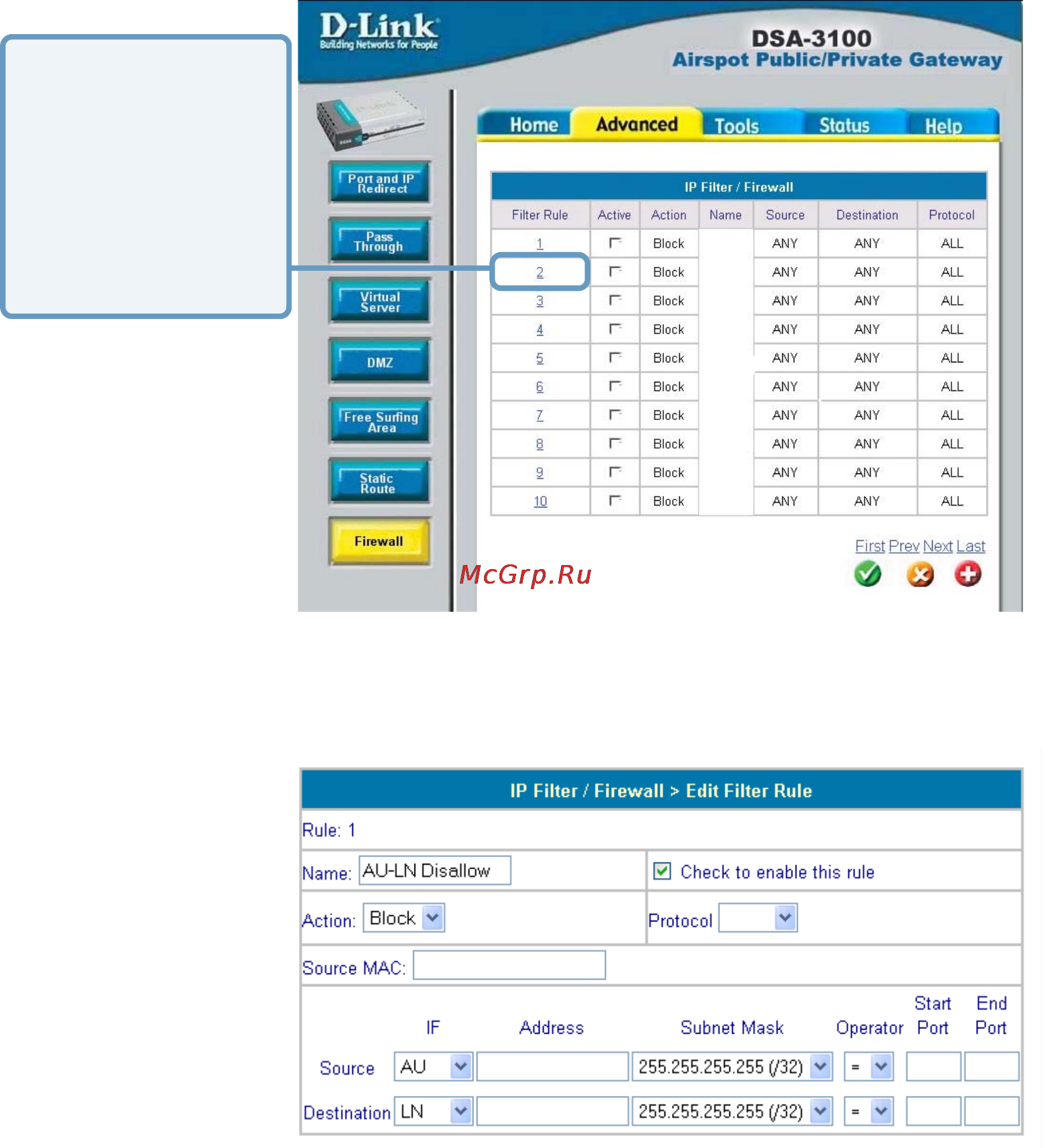The width and height of the screenshot is (1043, 1148).
Task: Go to the First page link
Action: [870, 546]
